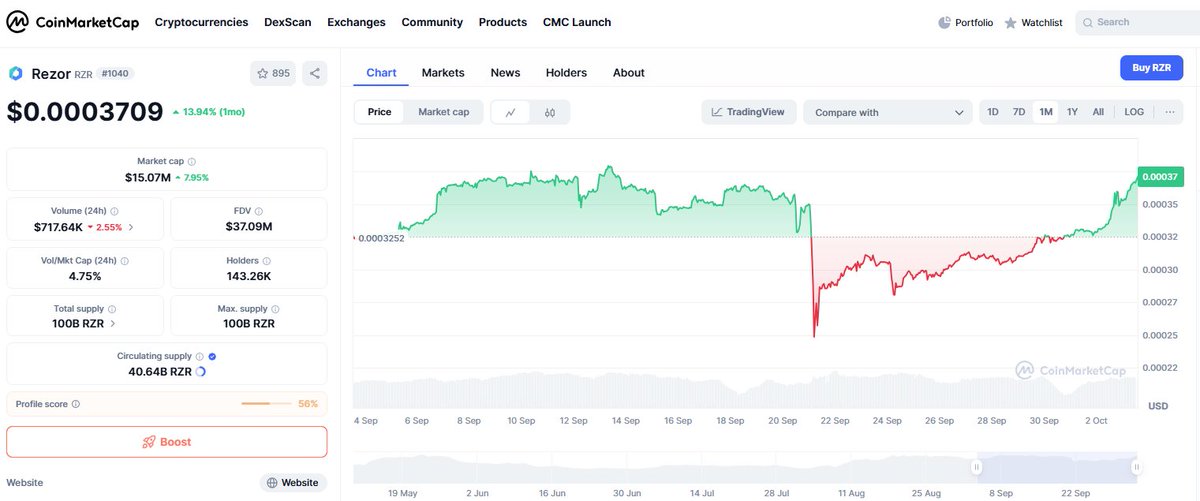
Task: Click the Volume (24h) info icon
Action: pos(115,211)
